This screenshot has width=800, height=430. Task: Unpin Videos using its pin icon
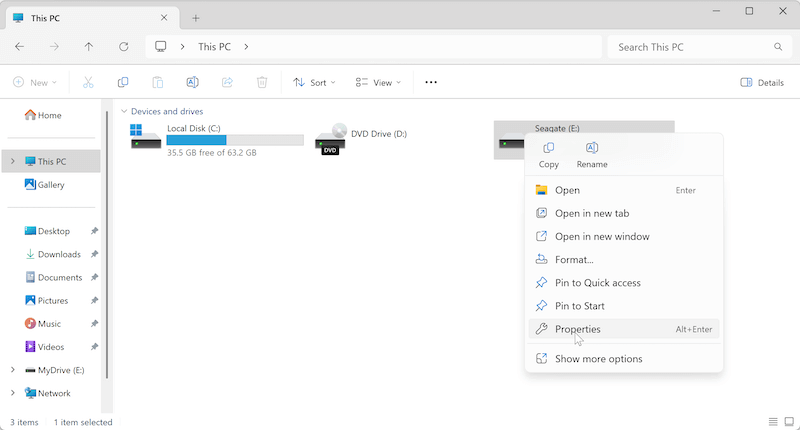[94, 347]
